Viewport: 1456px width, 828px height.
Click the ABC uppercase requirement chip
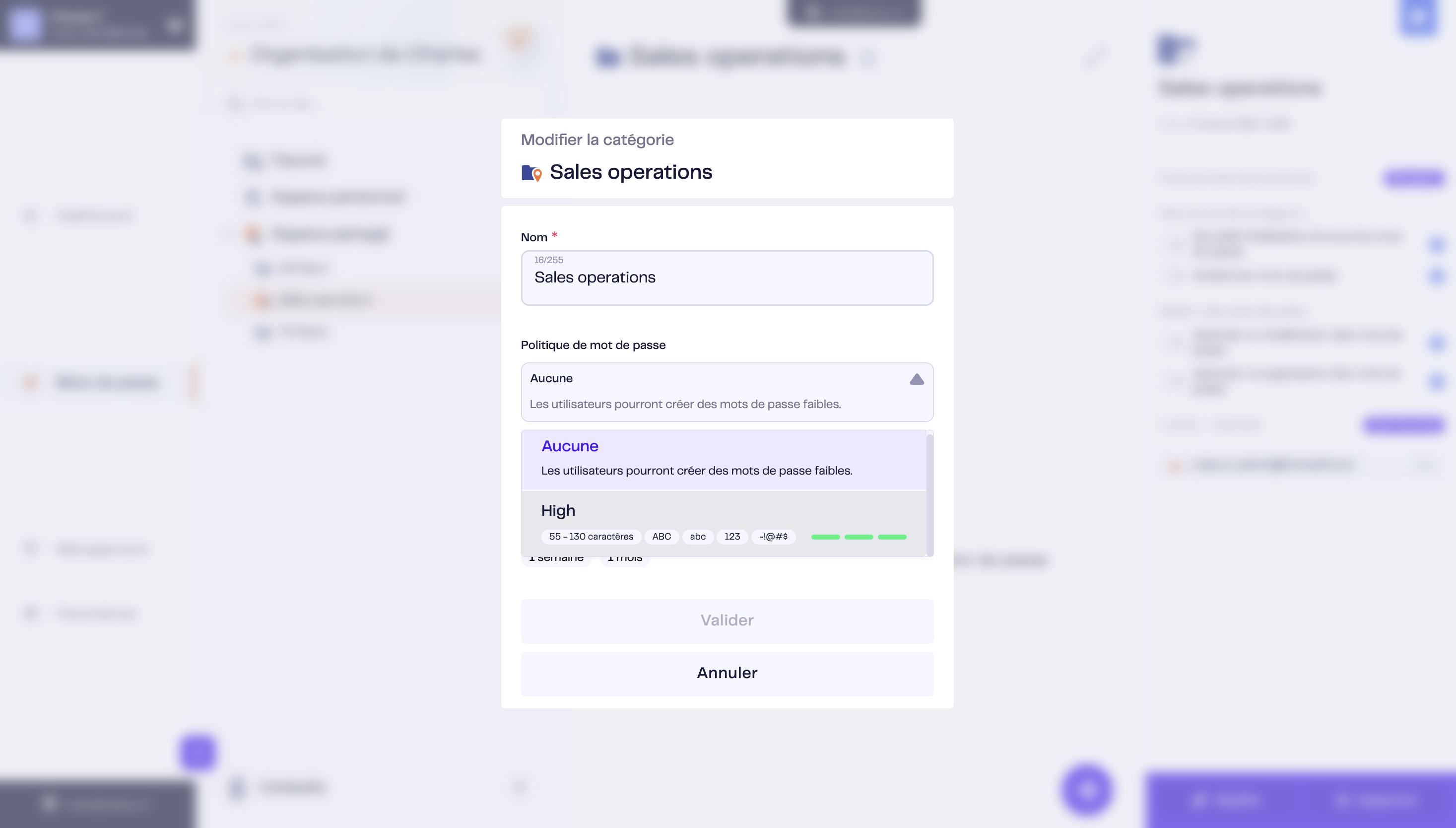[661, 537]
